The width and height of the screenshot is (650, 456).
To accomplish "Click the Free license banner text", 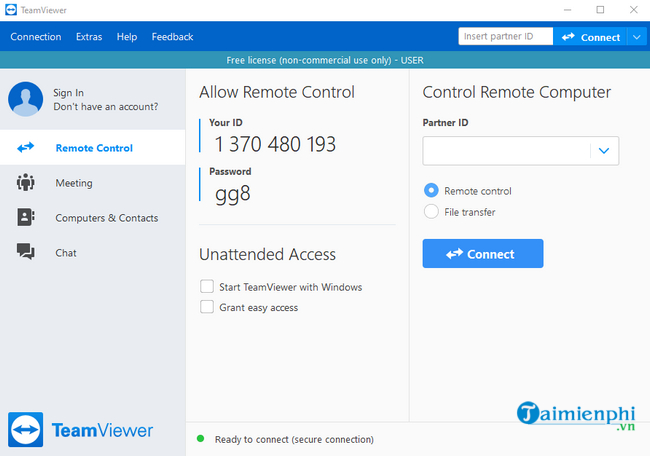I will 325,61.
